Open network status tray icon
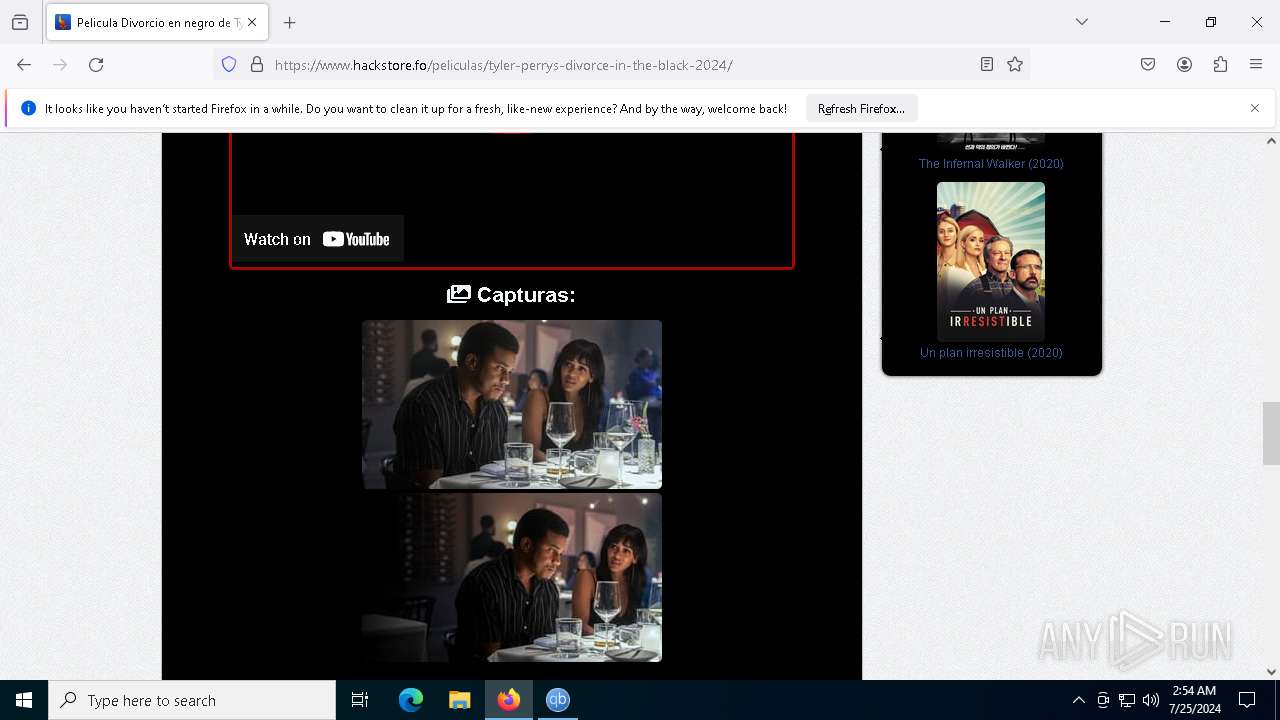The height and width of the screenshot is (720, 1280). (1127, 700)
